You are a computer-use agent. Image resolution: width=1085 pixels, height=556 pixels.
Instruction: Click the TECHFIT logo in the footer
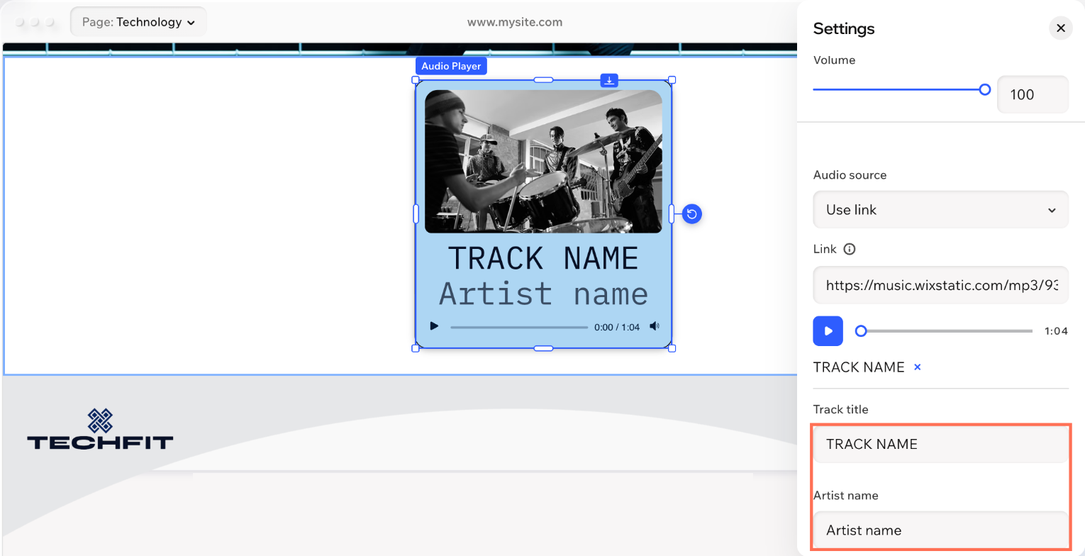tap(100, 429)
